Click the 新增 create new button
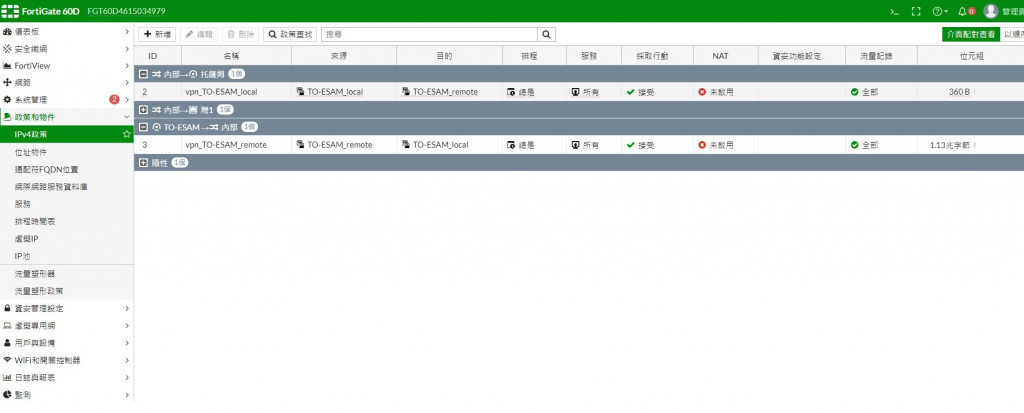 (x=157, y=35)
